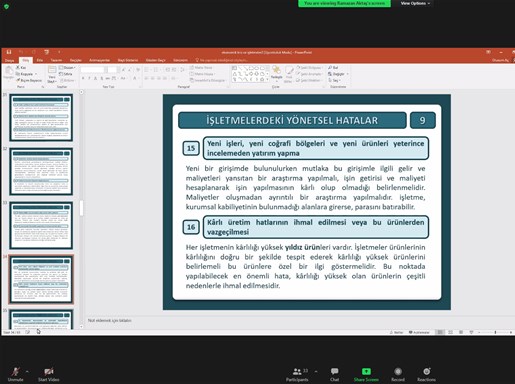515x384 pixels.
Task: Click the Notlar button in status bar
Action: click(396, 332)
